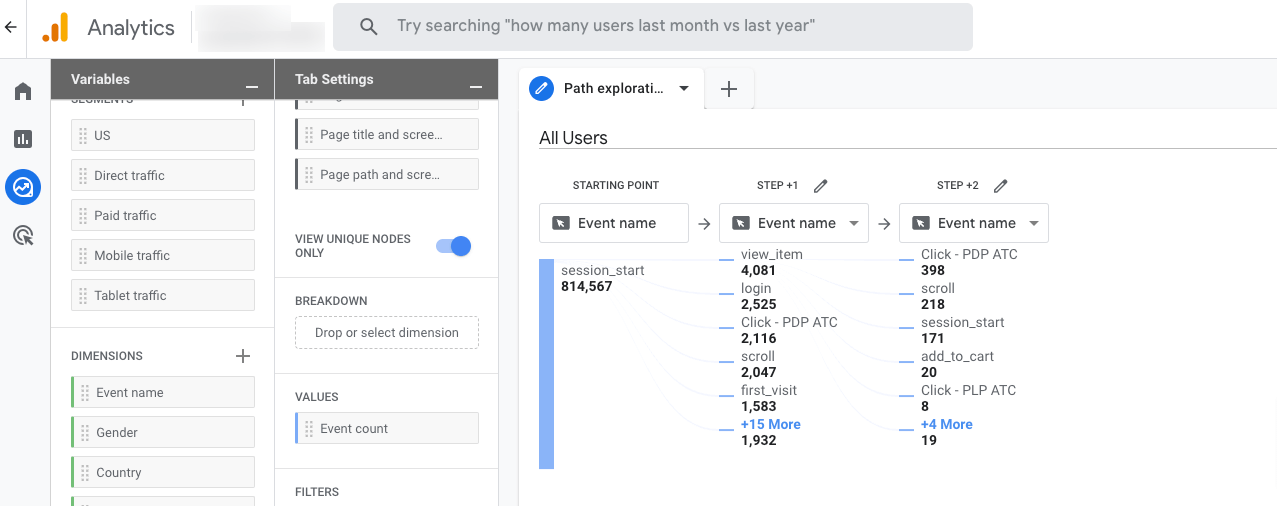This screenshot has height=506, width=1277.
Task: Click drag handle of Gender dimension
Action: point(85,432)
